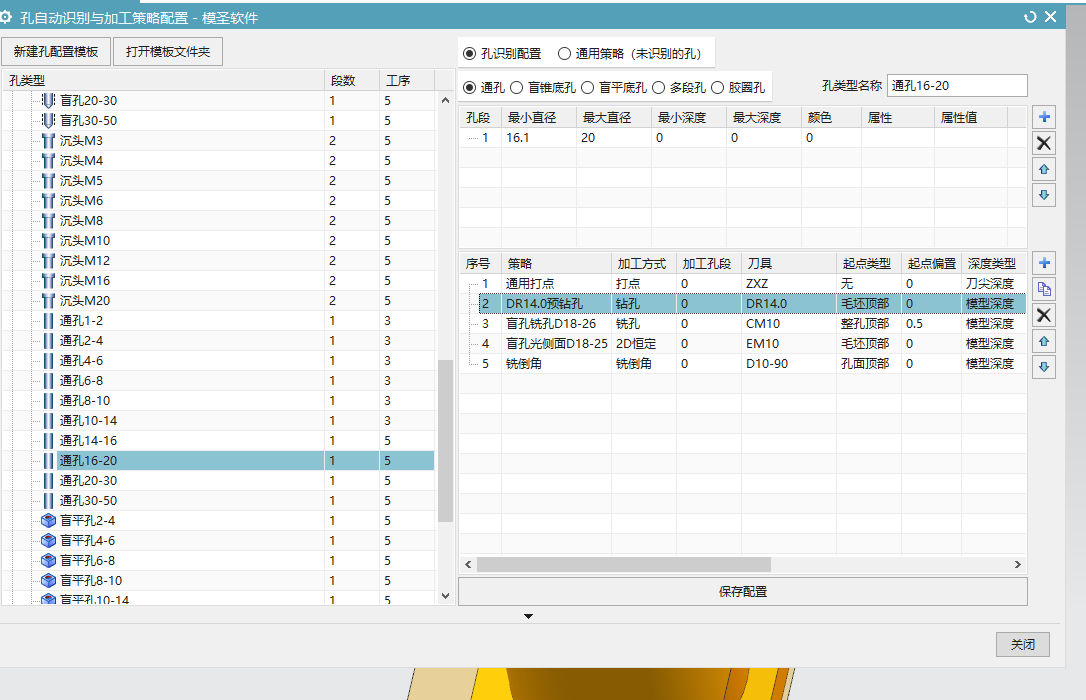Choose the 盲平底孔 hole type radio
Viewport: 1086px width, 700px height.
tap(587, 87)
